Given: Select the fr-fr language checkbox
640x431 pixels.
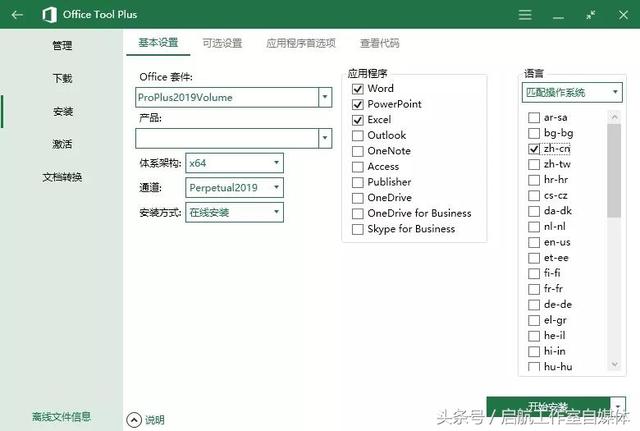Looking at the screenshot, I should coord(534,289).
